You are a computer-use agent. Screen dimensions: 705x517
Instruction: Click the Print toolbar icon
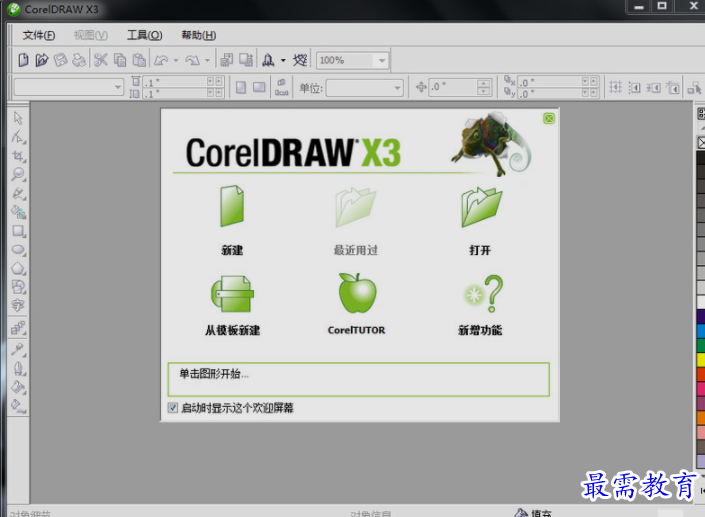79,60
